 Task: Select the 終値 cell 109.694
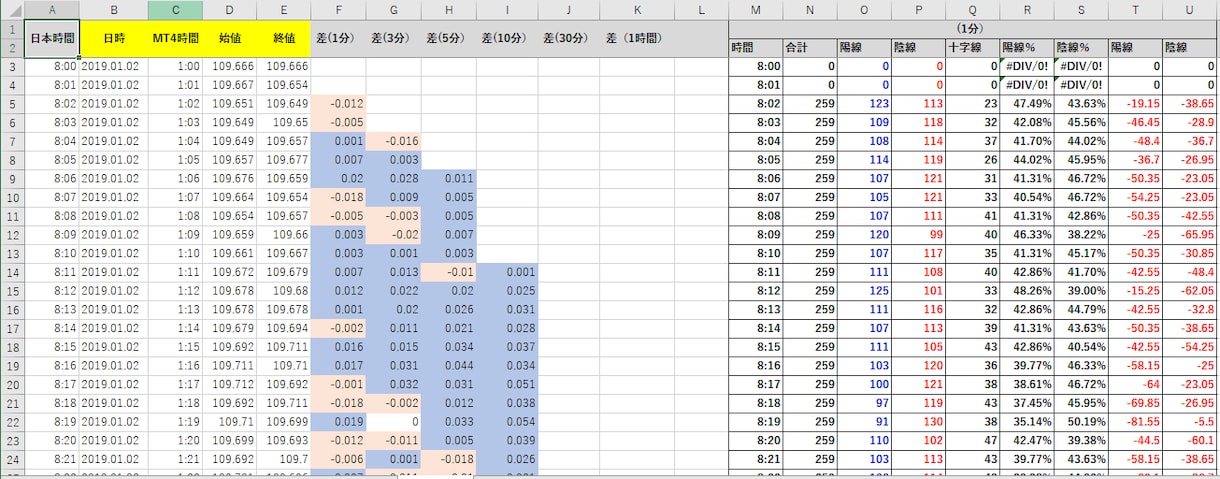283,328
